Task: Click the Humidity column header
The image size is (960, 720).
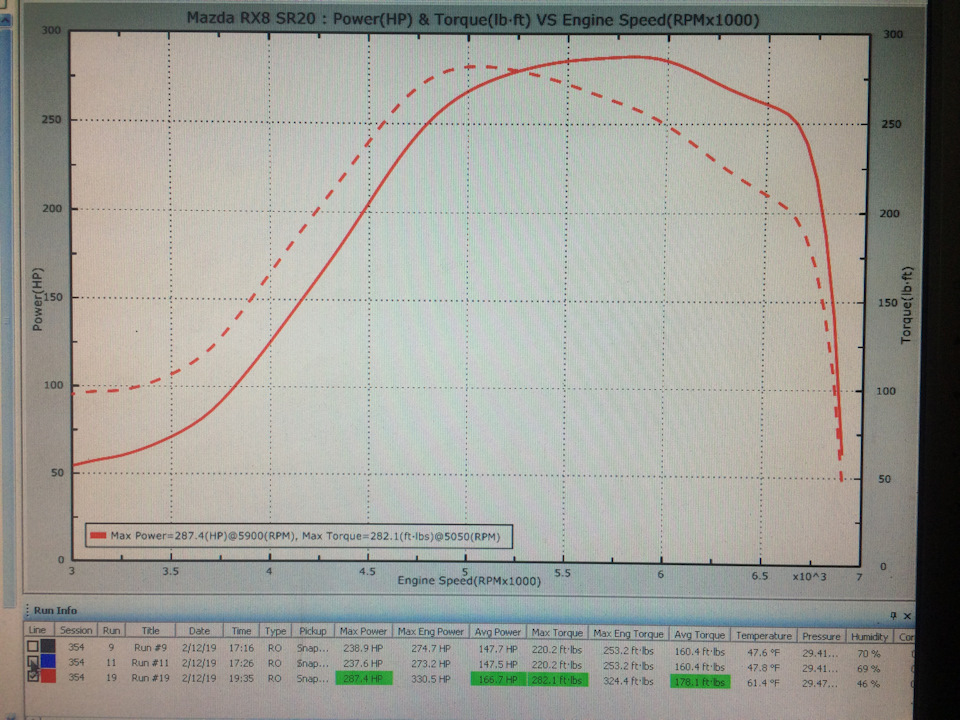Action: pyautogui.click(x=869, y=637)
